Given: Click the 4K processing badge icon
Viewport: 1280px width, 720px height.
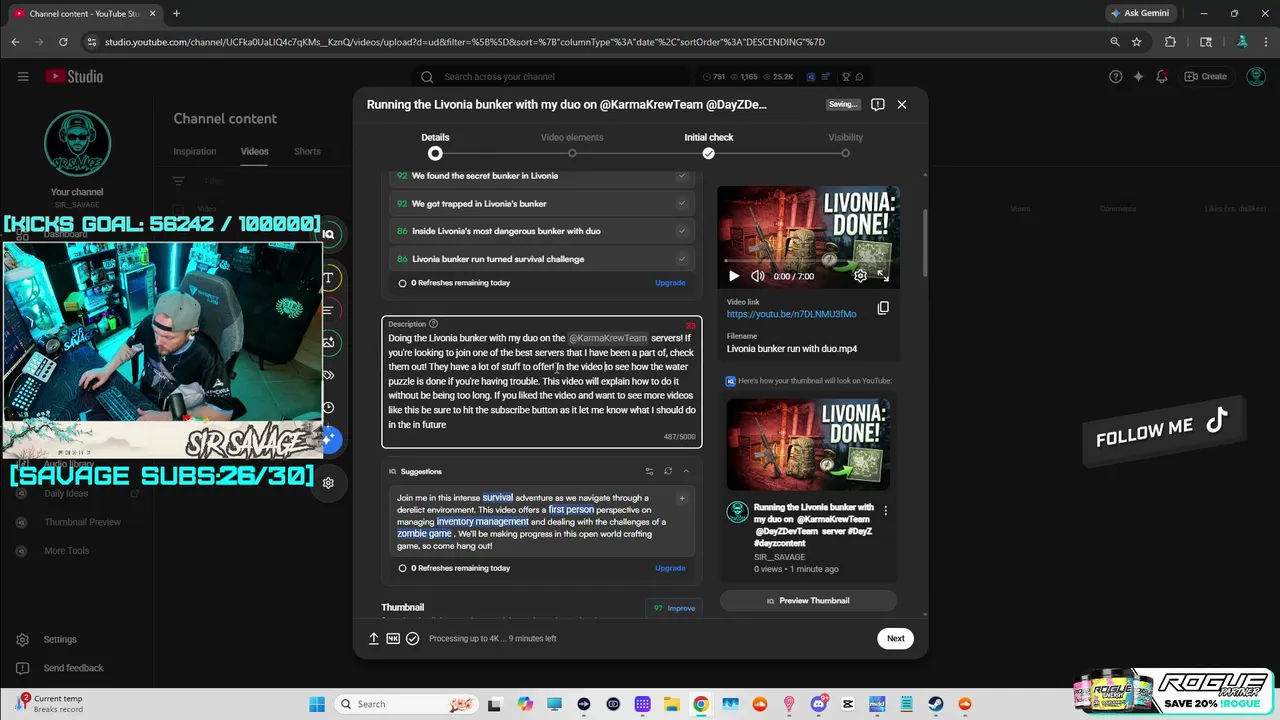Looking at the screenshot, I should point(393,638).
